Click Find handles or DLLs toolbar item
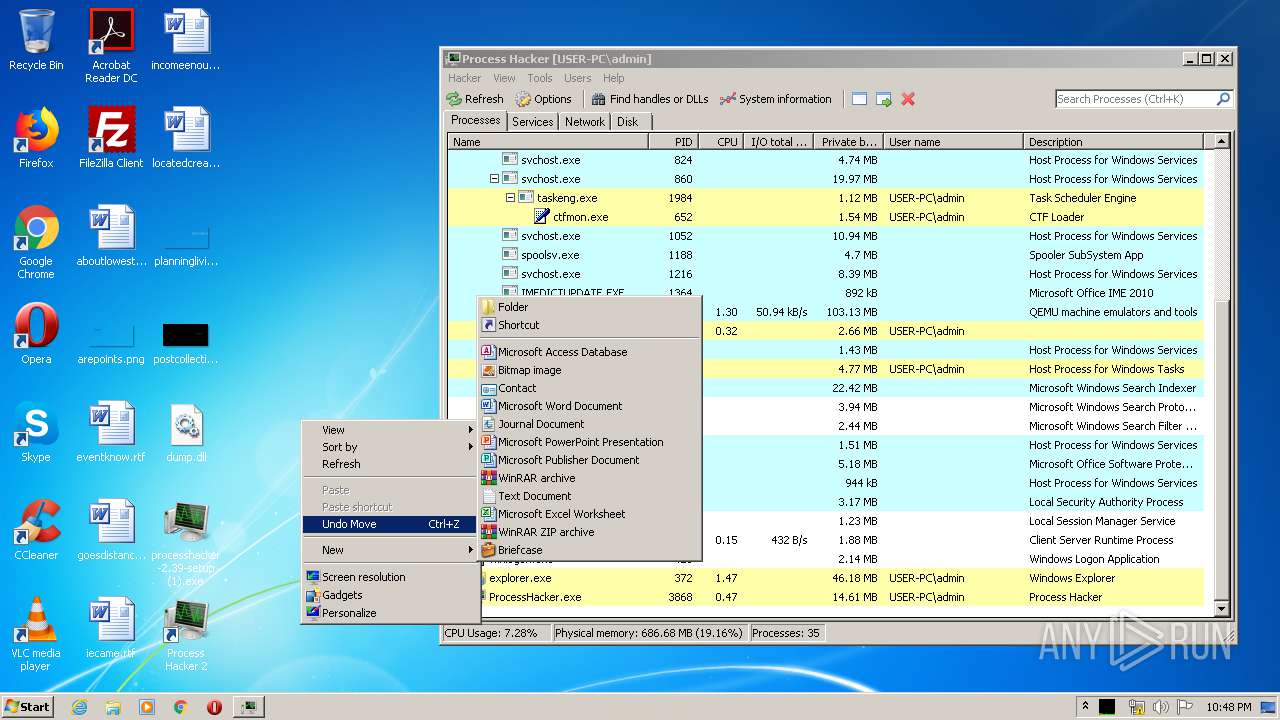The height and width of the screenshot is (720, 1280). pos(650,99)
